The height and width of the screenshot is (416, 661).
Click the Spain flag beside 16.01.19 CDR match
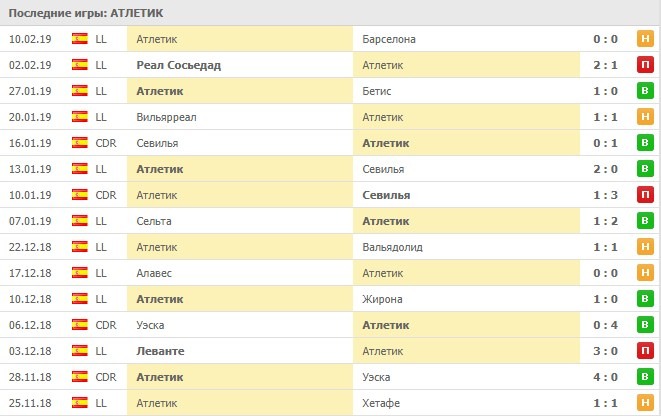tap(79, 143)
